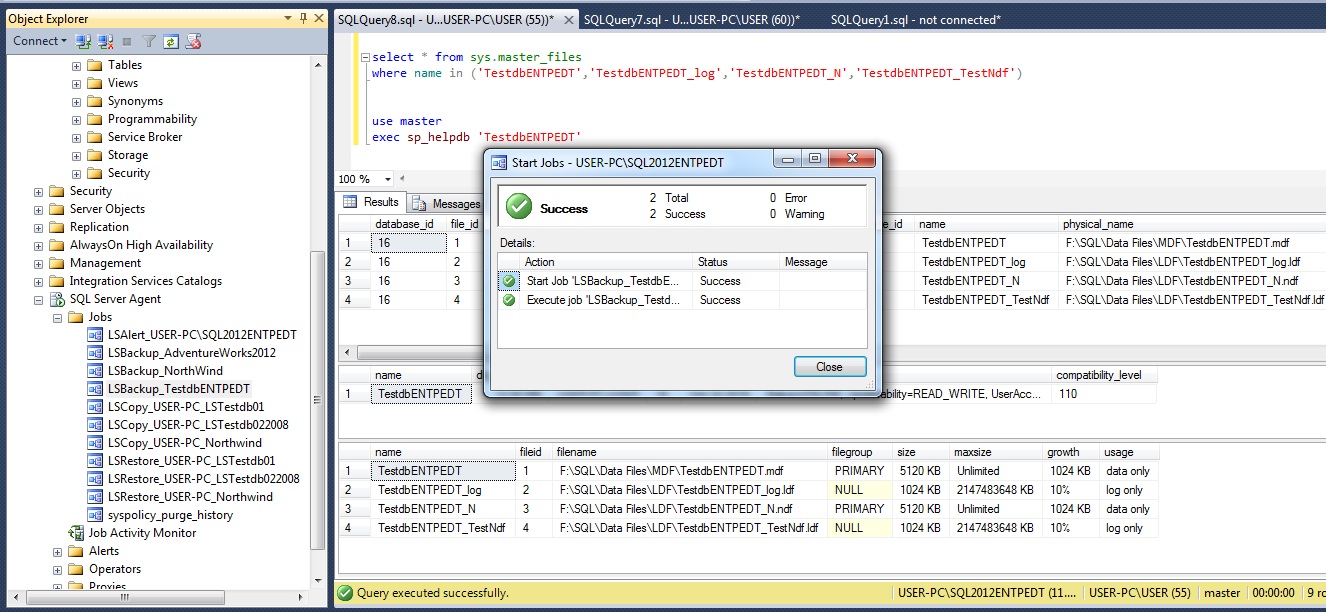Select the LSCopy_USER-PC_LSTestdb01 job icon
This screenshot has width=1326, height=612.
pyautogui.click(x=96, y=407)
